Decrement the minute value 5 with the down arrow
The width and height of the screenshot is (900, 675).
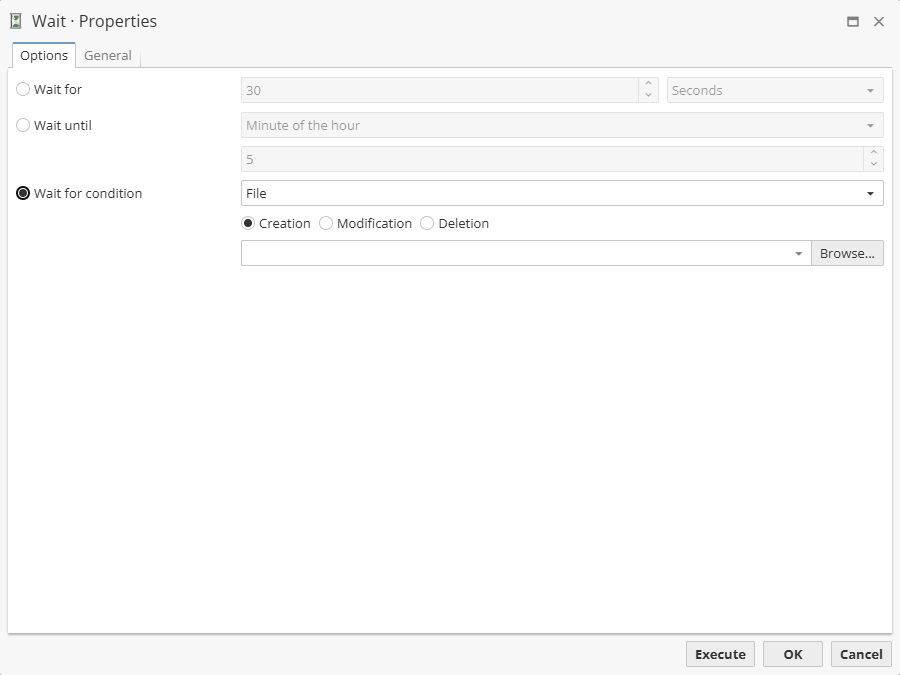872,163
